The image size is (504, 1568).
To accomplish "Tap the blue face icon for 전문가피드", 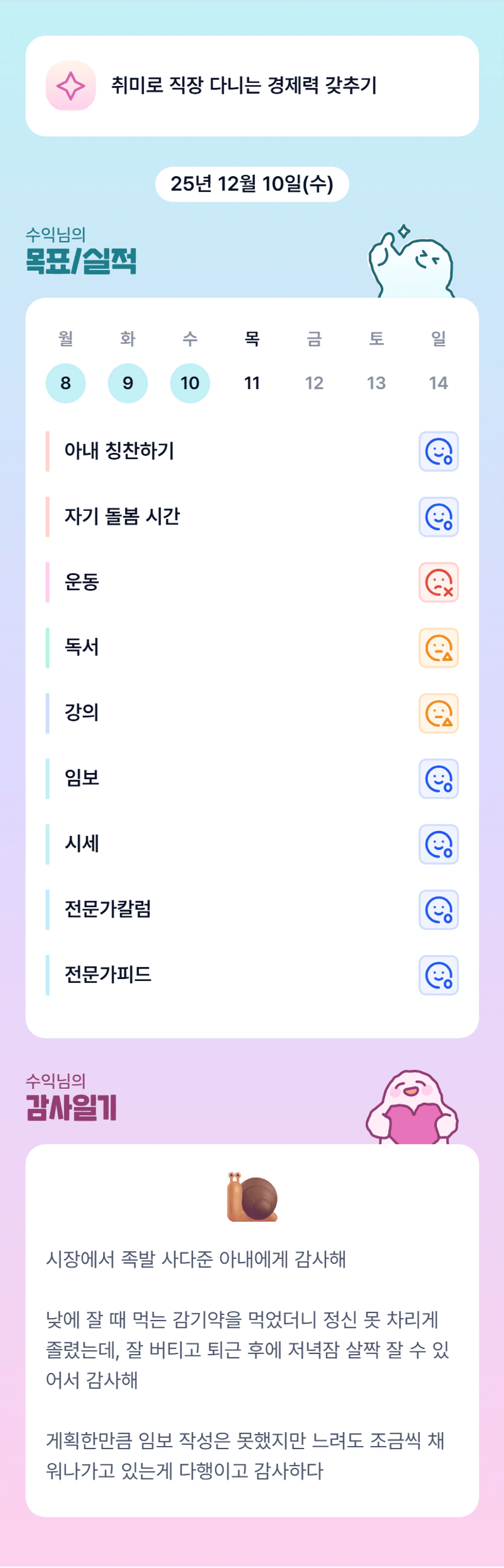I will (x=438, y=975).
